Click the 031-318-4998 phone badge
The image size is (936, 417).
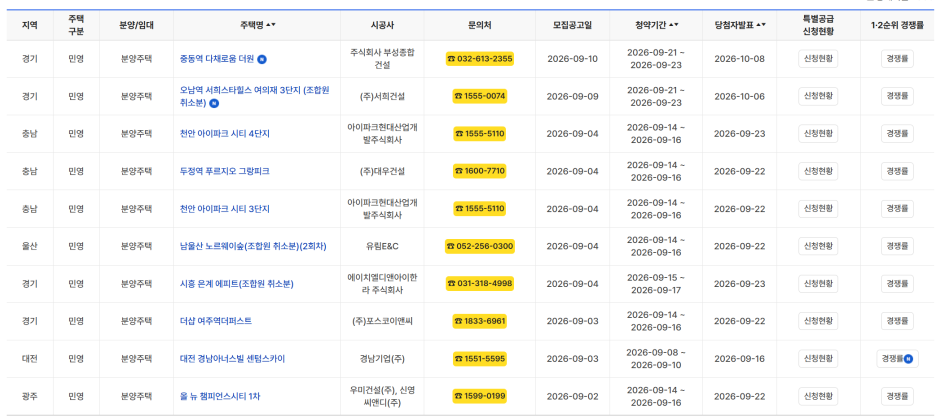click(x=480, y=283)
